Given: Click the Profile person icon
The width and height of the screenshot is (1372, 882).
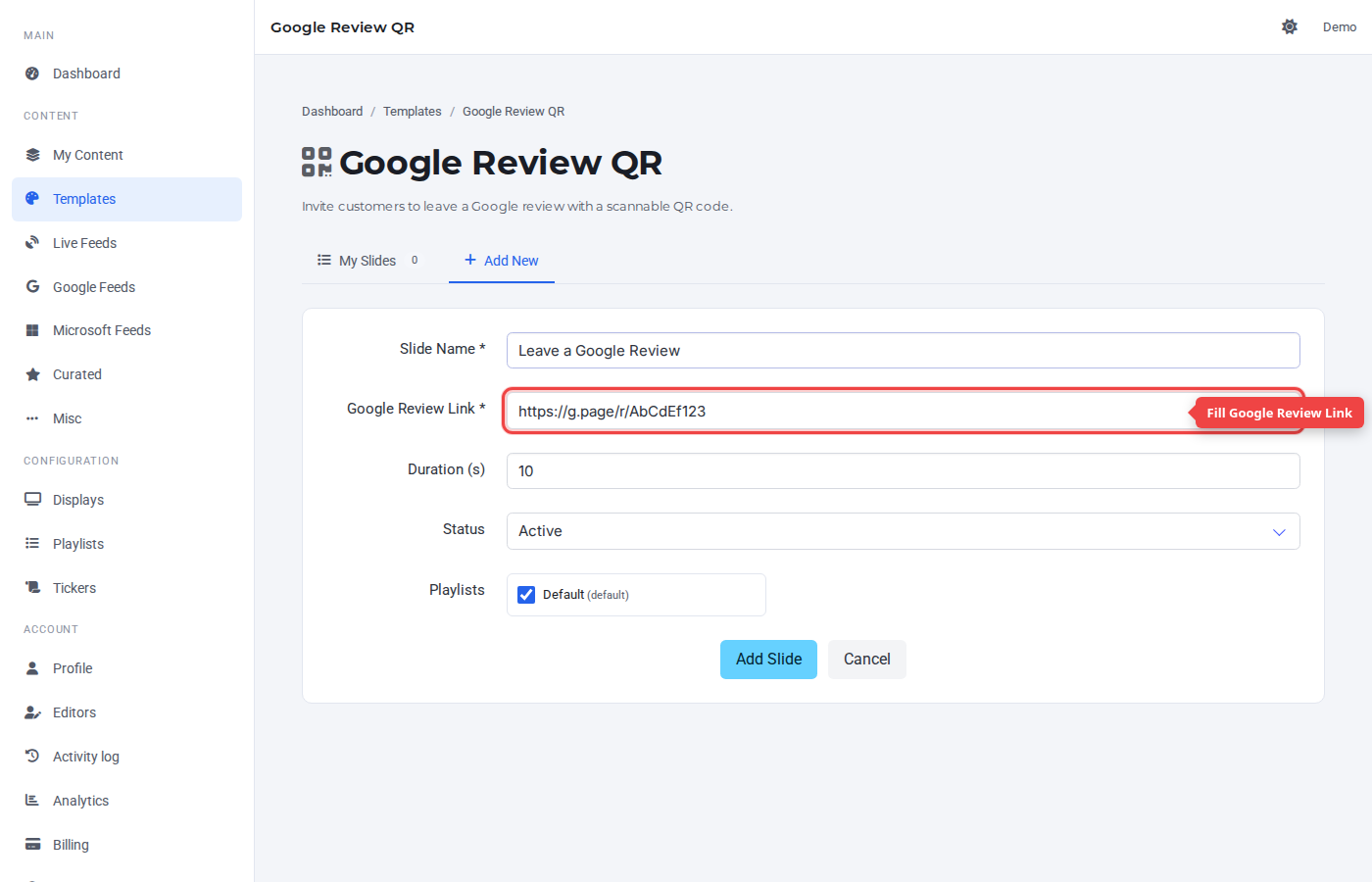Looking at the screenshot, I should 32,668.
